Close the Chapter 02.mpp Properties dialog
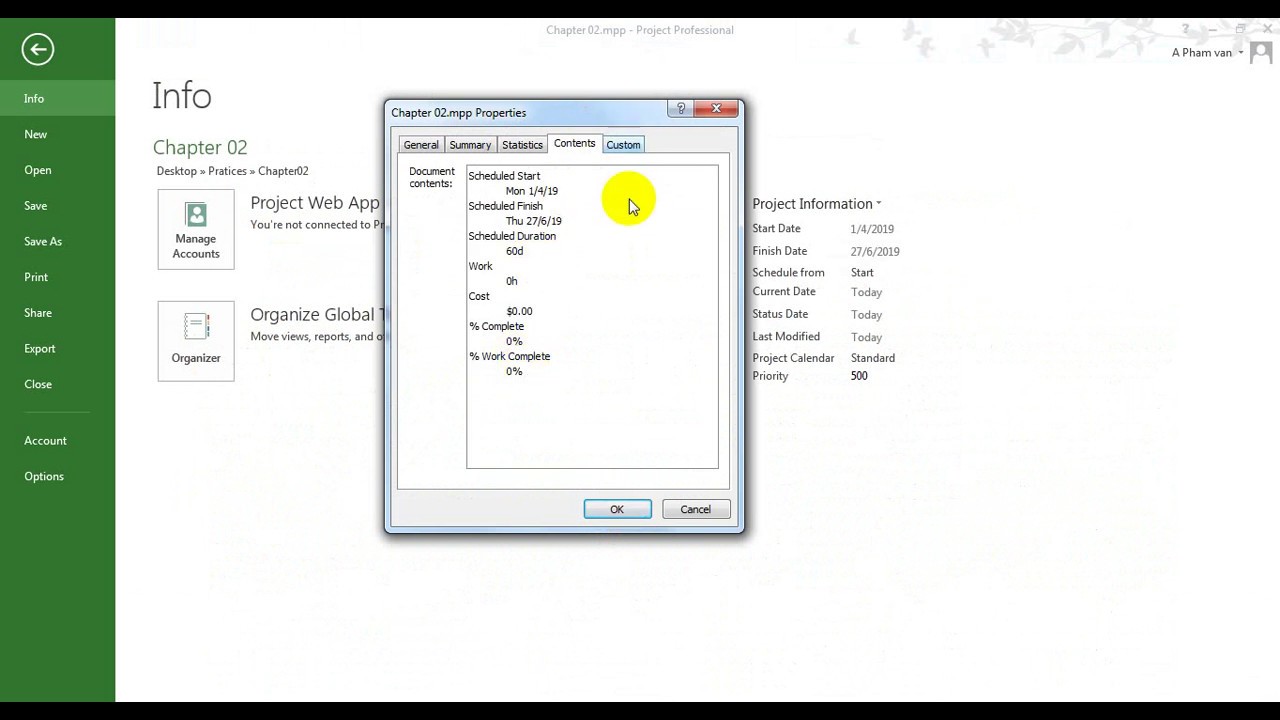 click(716, 109)
